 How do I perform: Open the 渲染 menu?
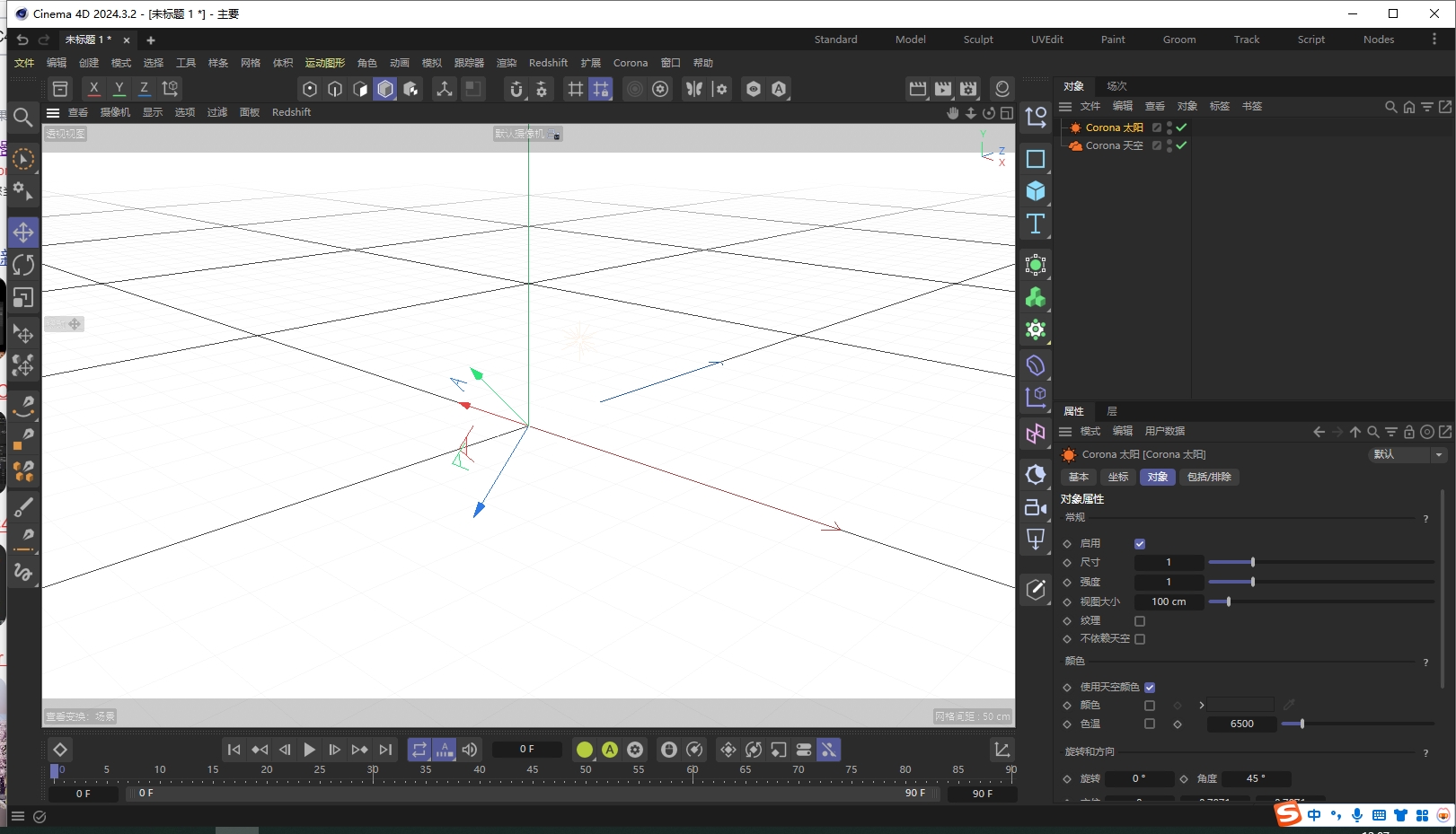(x=507, y=63)
